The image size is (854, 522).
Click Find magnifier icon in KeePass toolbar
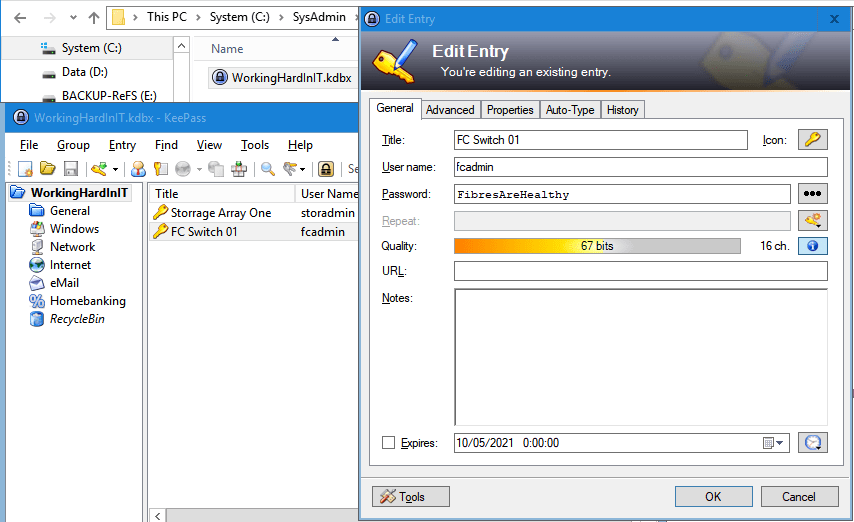[267, 169]
